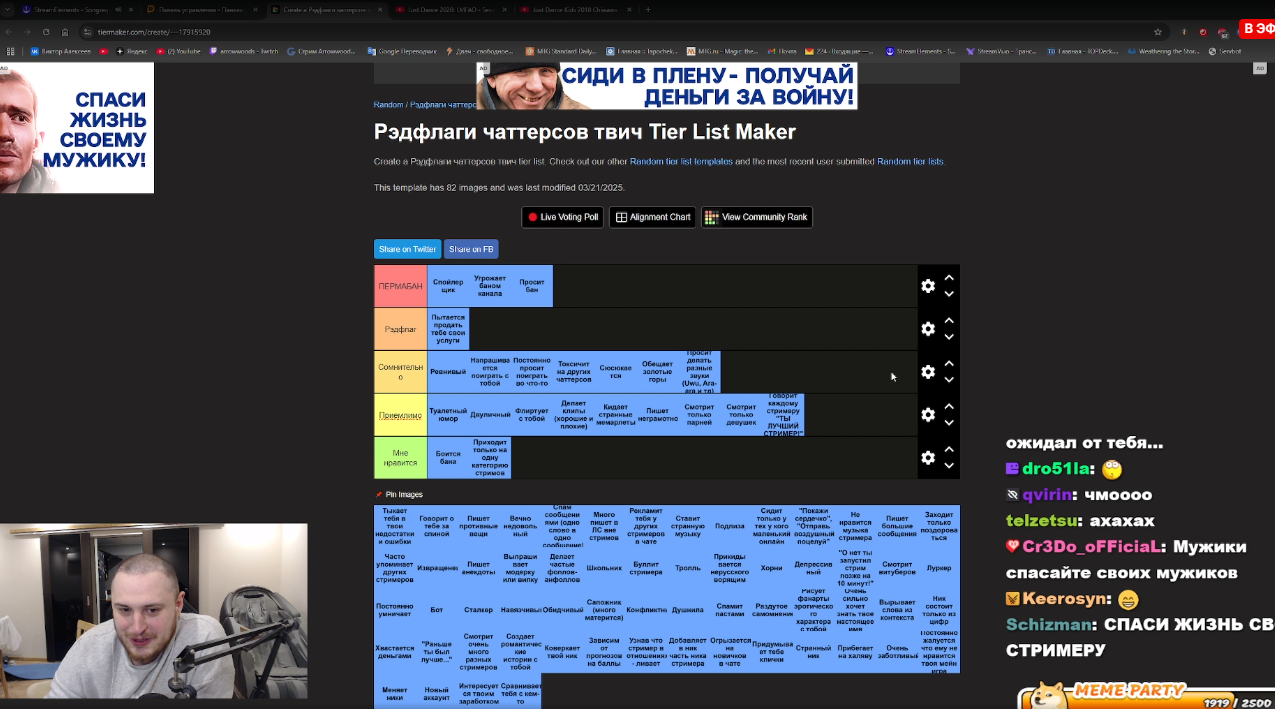Bookmark this page with star icon
This screenshot has height=709, width=1275.
1157,32
